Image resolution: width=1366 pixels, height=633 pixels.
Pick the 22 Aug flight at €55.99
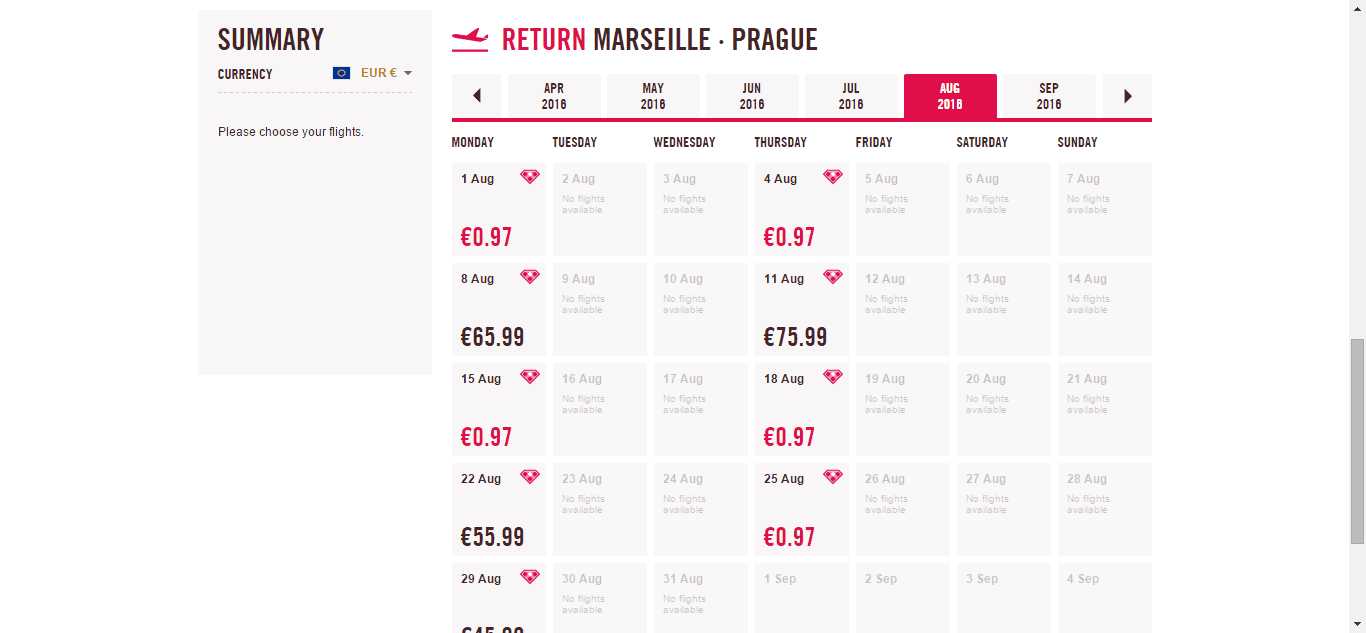(499, 509)
